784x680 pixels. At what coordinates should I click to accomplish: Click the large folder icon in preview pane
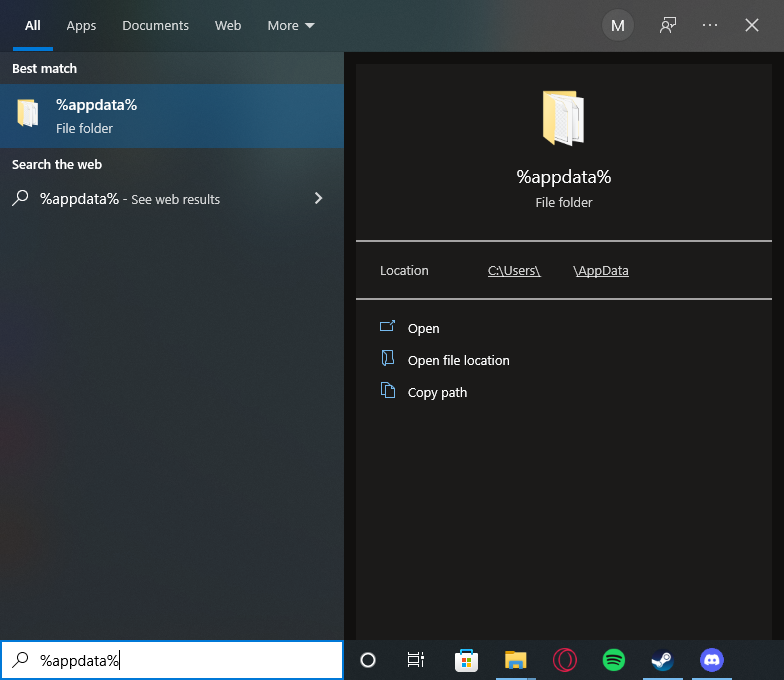click(x=563, y=118)
